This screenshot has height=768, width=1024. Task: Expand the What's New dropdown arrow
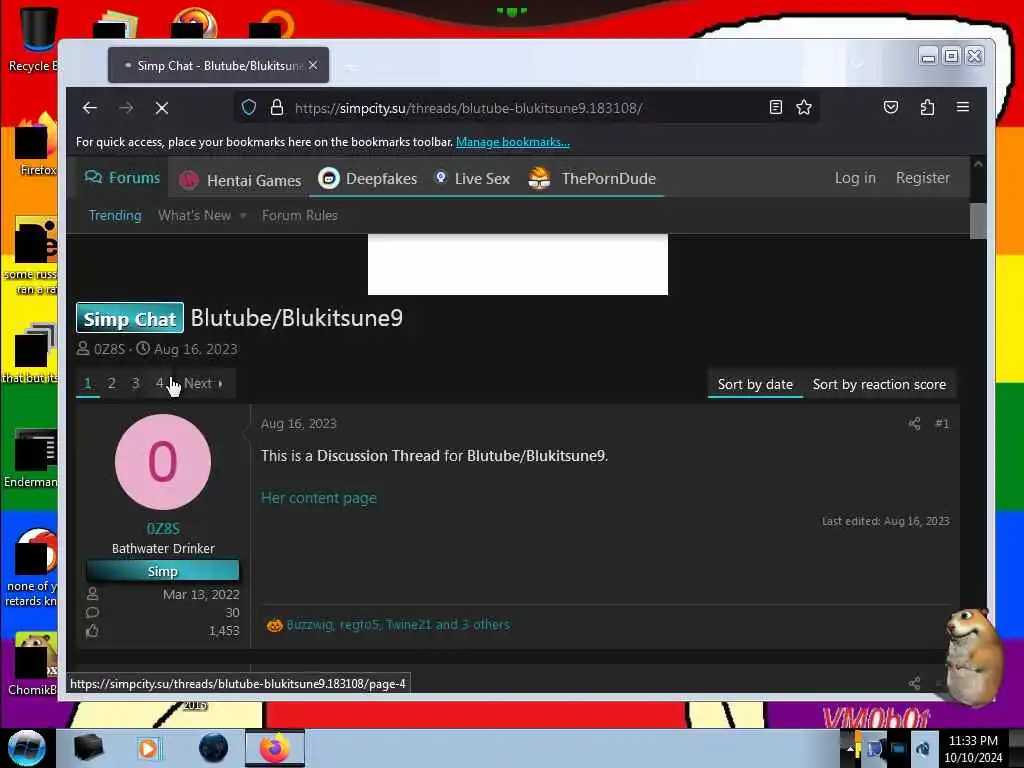(x=243, y=216)
